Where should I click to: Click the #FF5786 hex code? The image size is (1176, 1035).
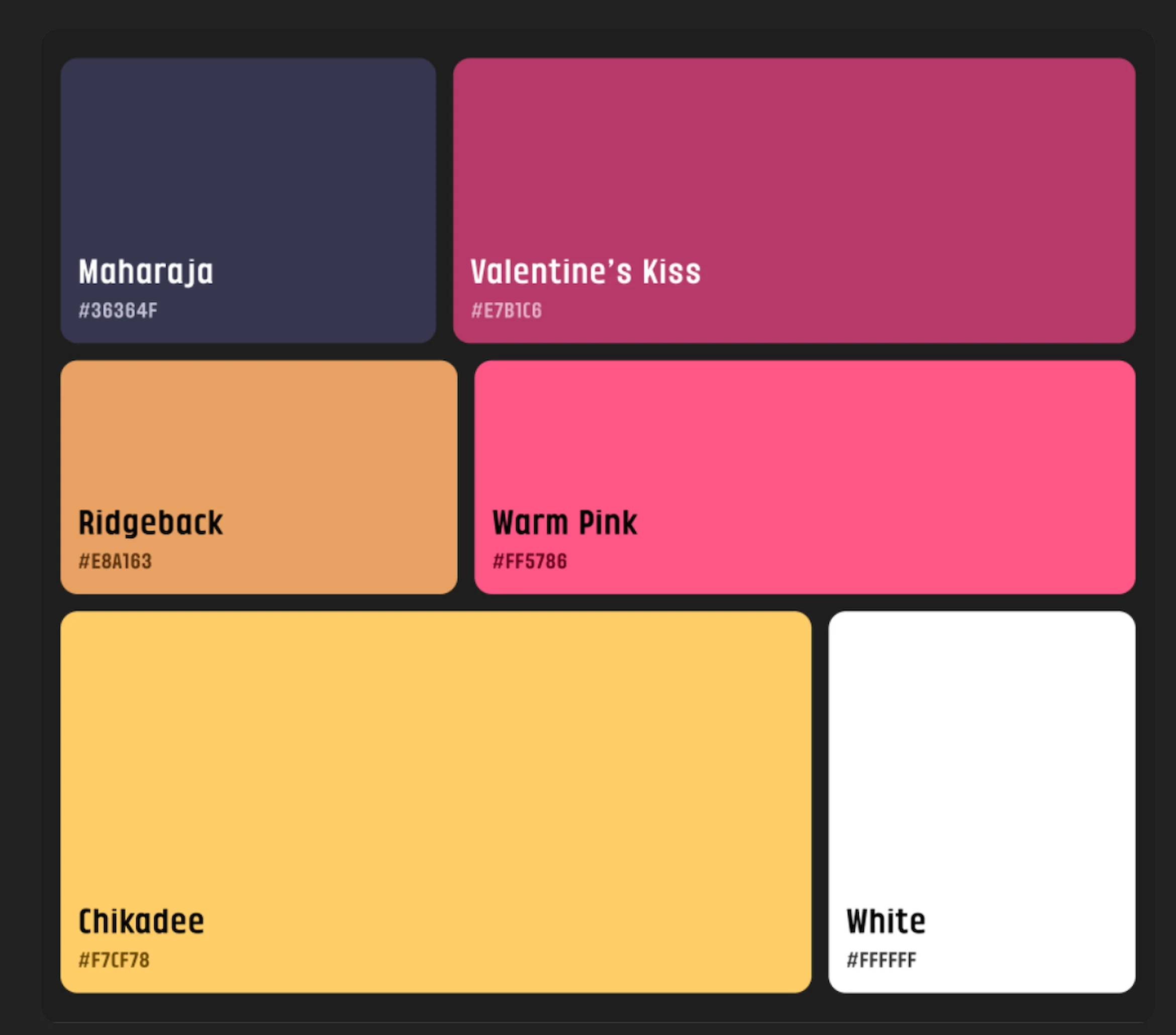[x=529, y=561]
